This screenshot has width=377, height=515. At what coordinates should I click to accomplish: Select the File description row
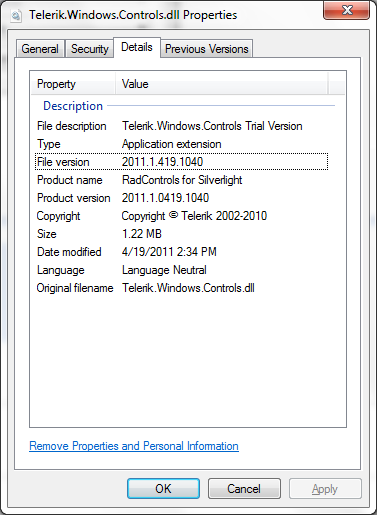tap(182, 126)
